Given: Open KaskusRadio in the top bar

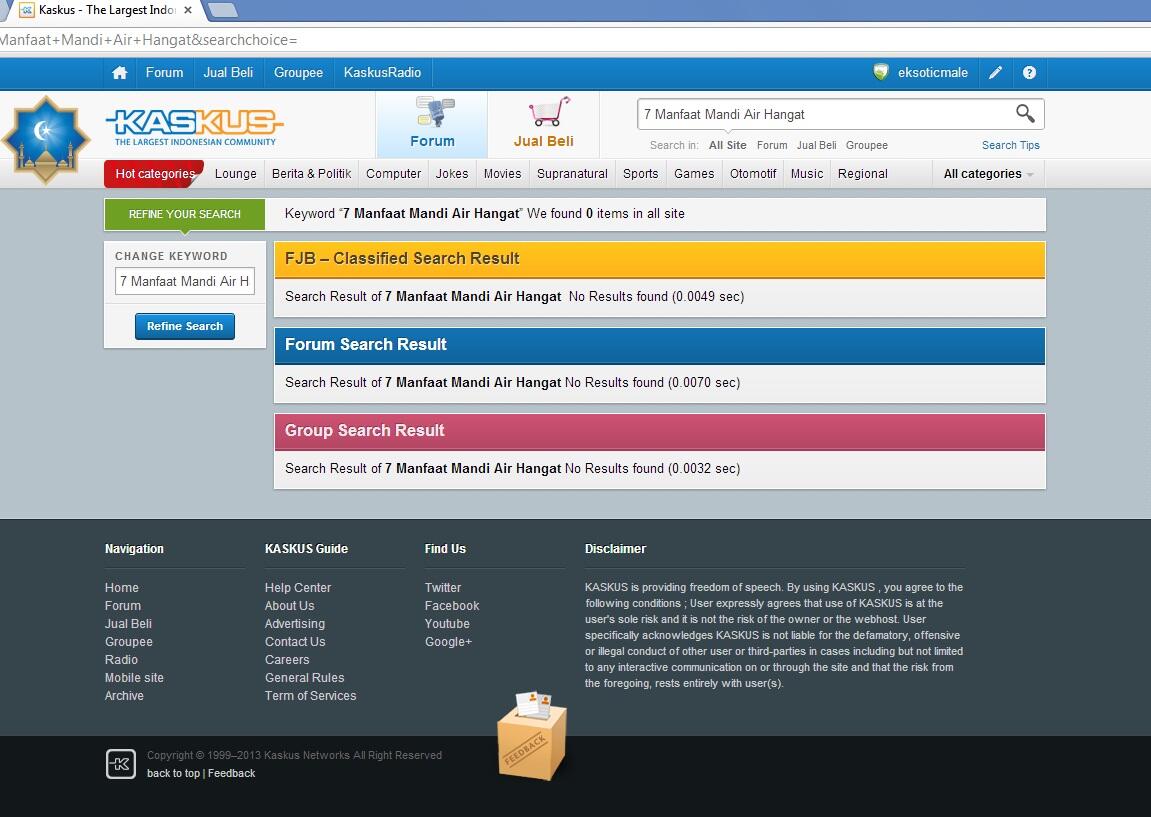Looking at the screenshot, I should [x=382, y=73].
